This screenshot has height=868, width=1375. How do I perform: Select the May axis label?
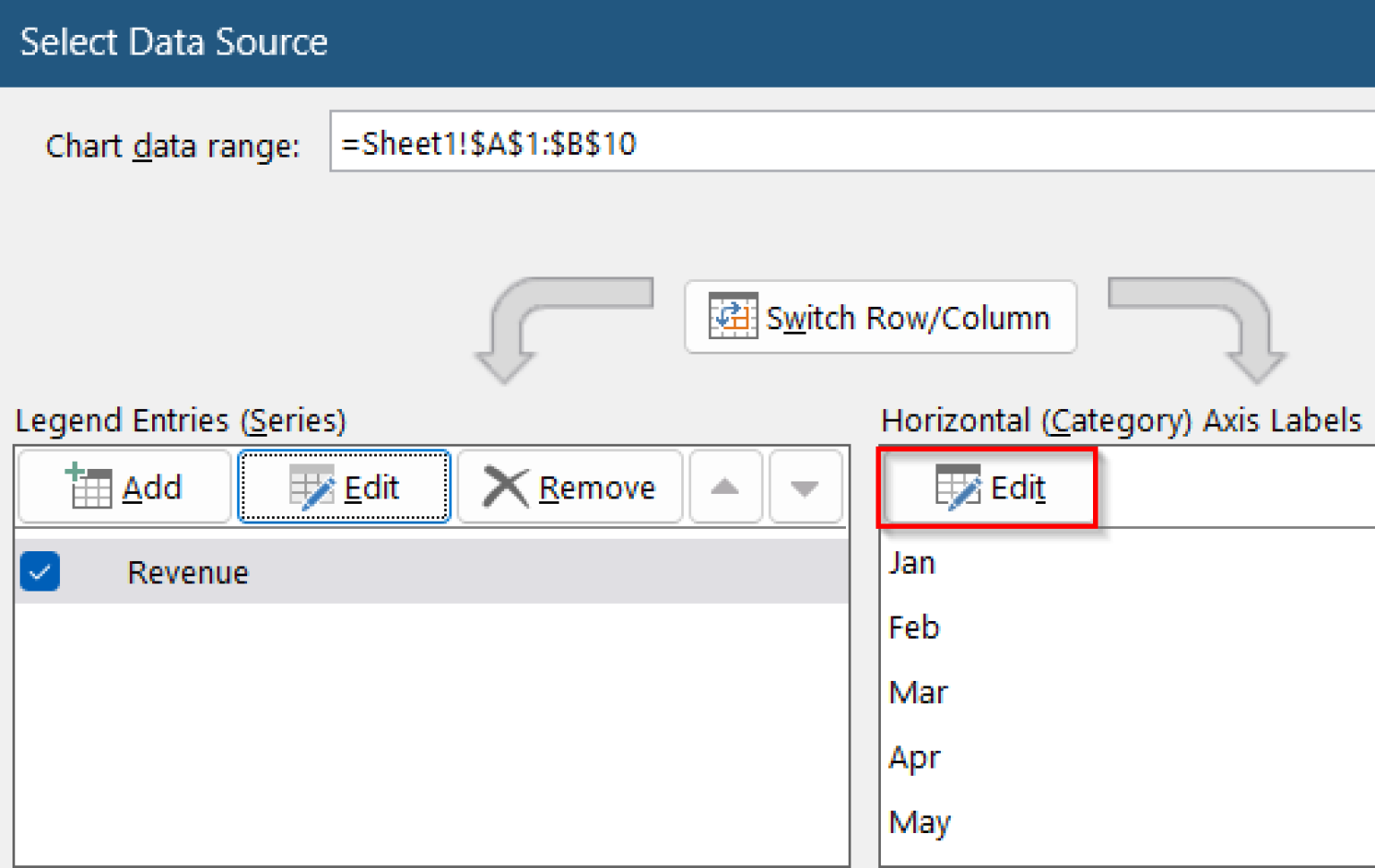pyautogui.click(x=919, y=822)
